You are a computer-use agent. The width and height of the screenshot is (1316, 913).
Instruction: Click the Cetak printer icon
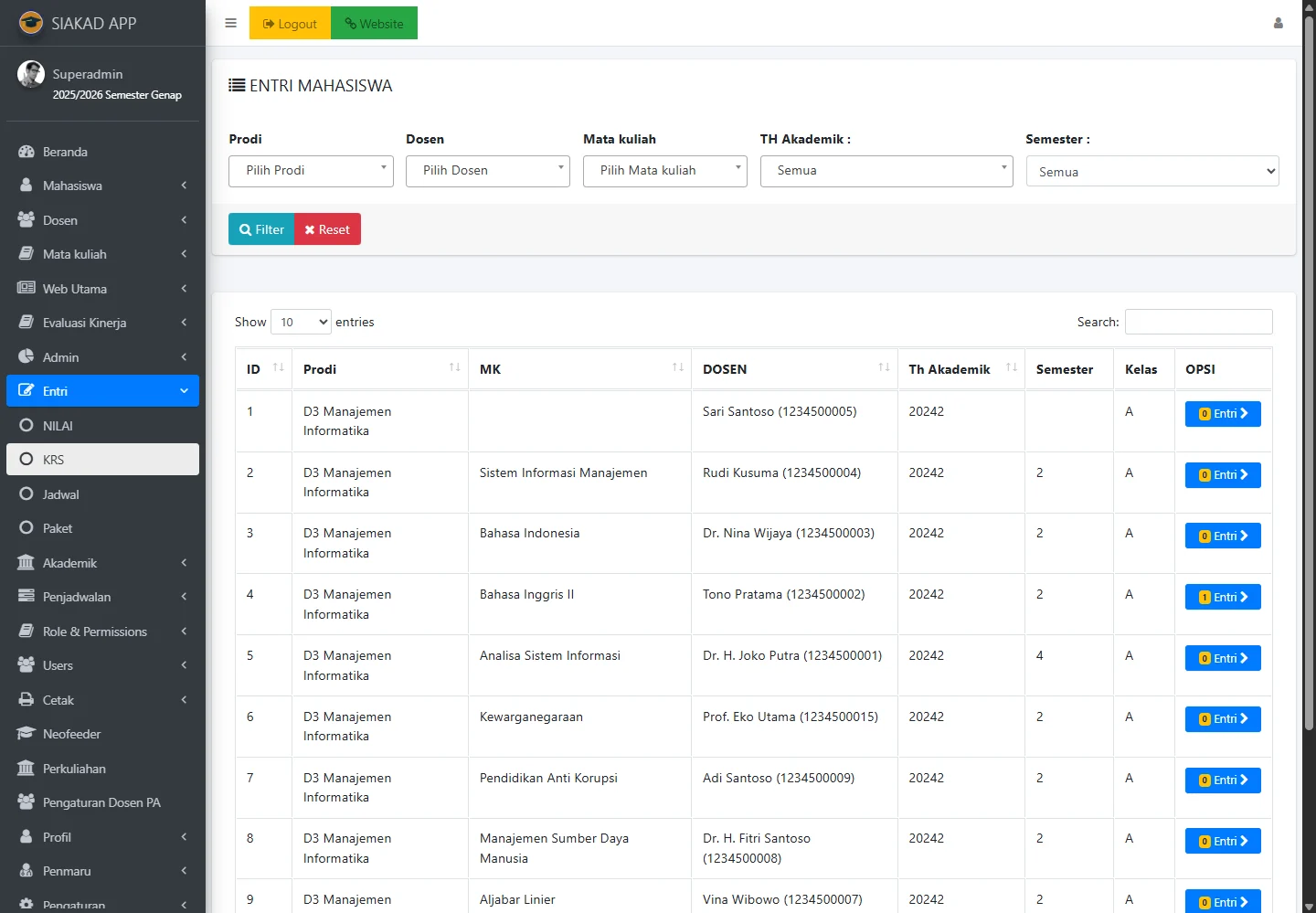click(27, 700)
